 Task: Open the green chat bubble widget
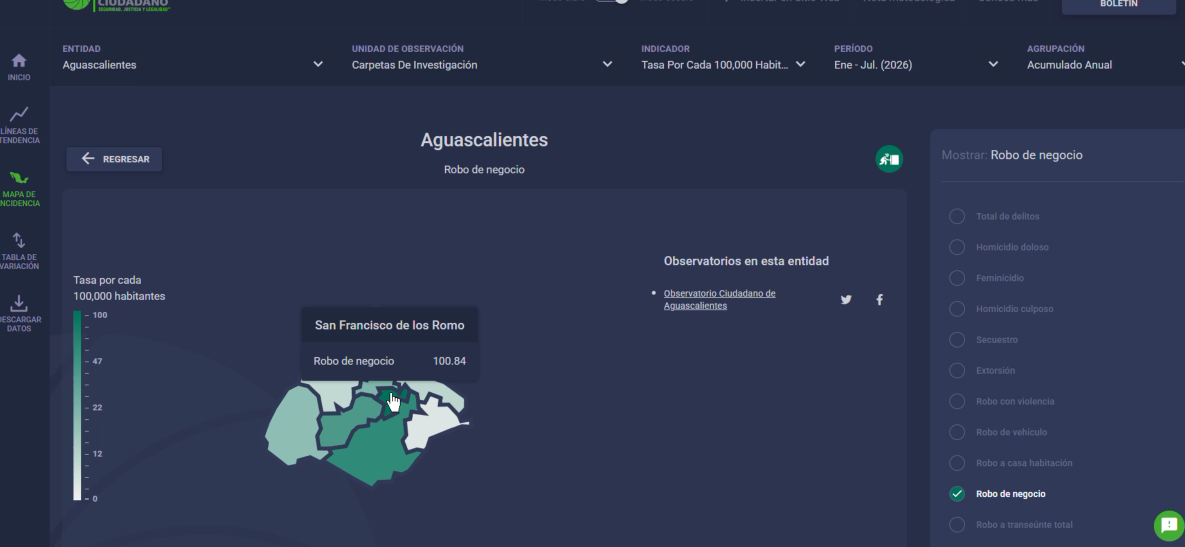coord(1168,525)
